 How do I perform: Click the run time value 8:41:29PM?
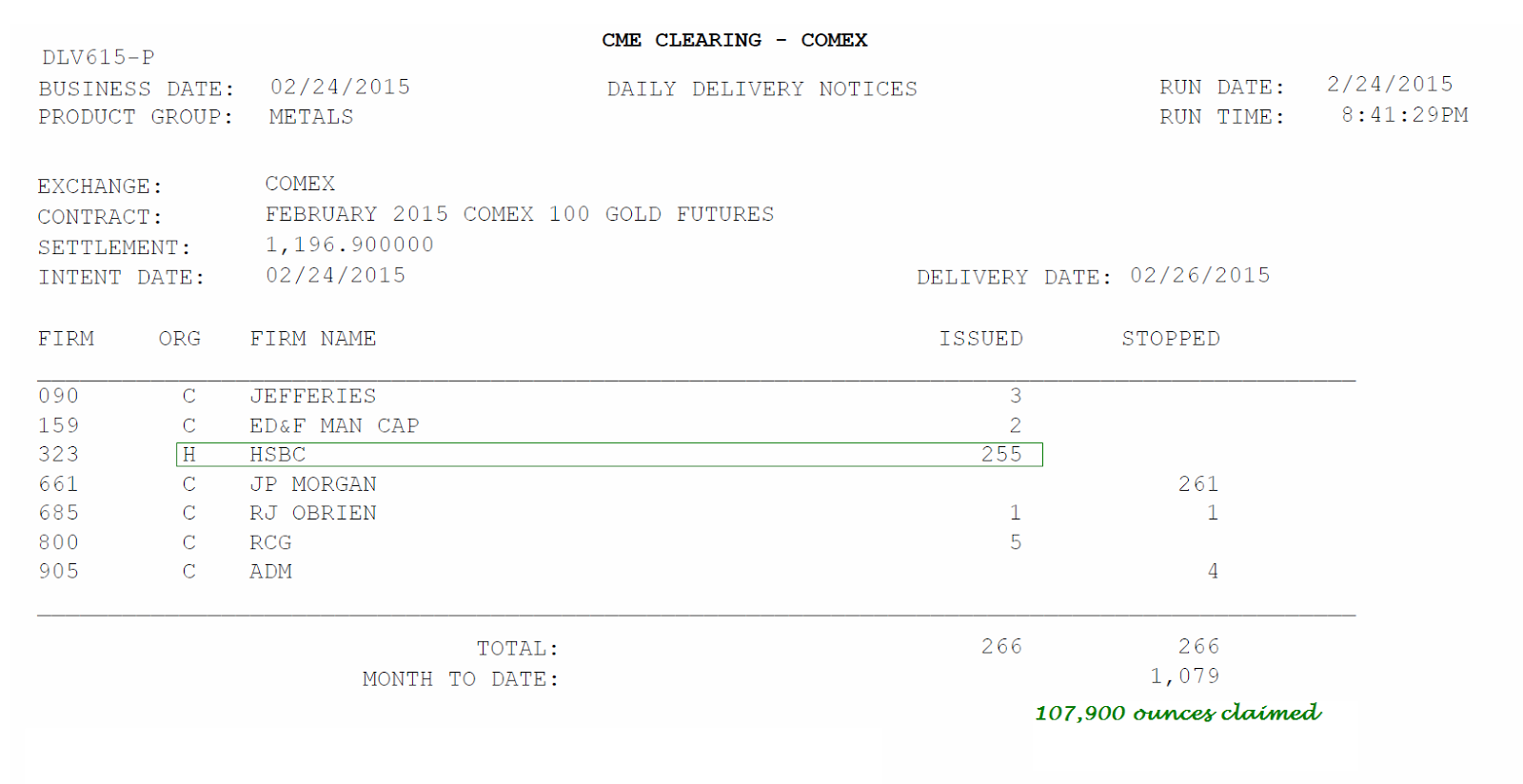(x=1404, y=115)
